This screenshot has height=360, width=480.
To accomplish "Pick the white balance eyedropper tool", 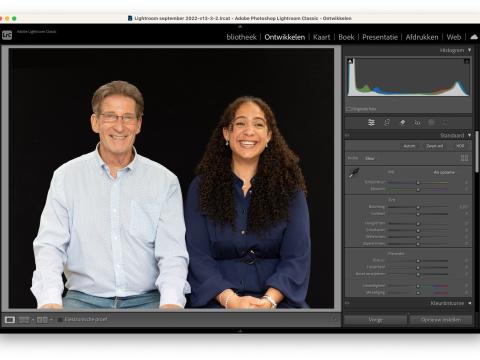I will (x=354, y=173).
